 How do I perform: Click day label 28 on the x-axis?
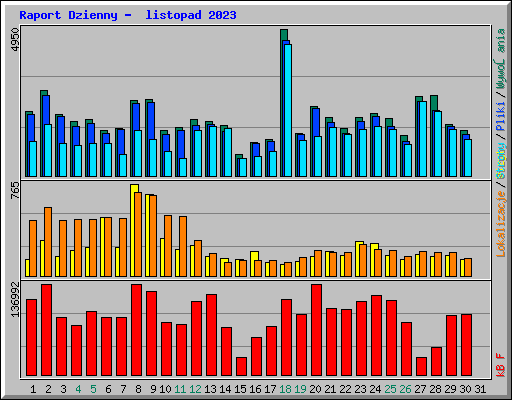pyautogui.click(x=435, y=389)
